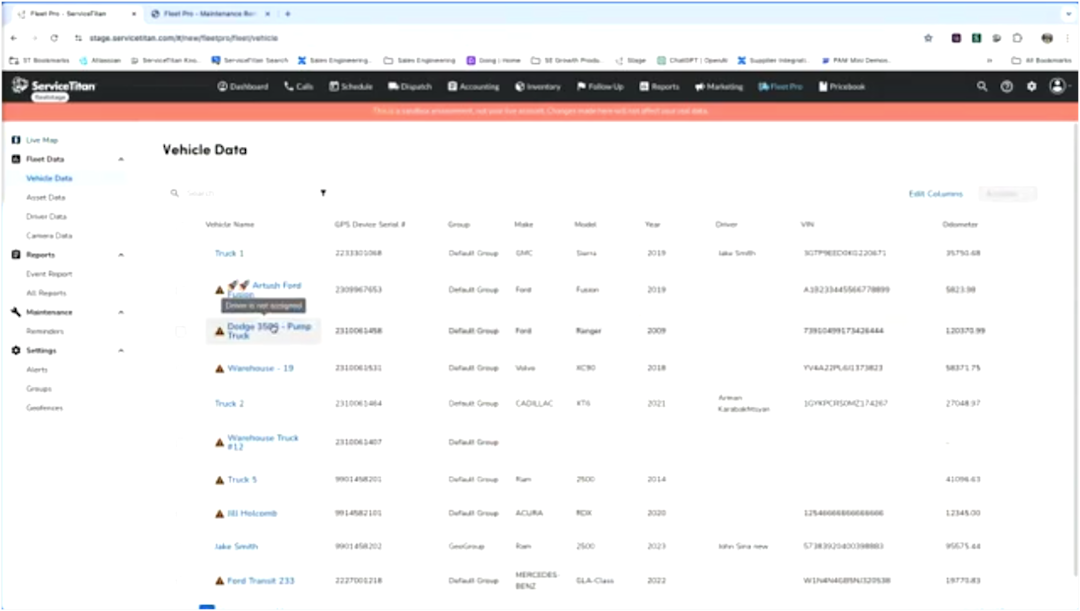Click the Live Map sidebar icon
Image resolution: width=1080 pixels, height=611 pixels.
pos(16,140)
